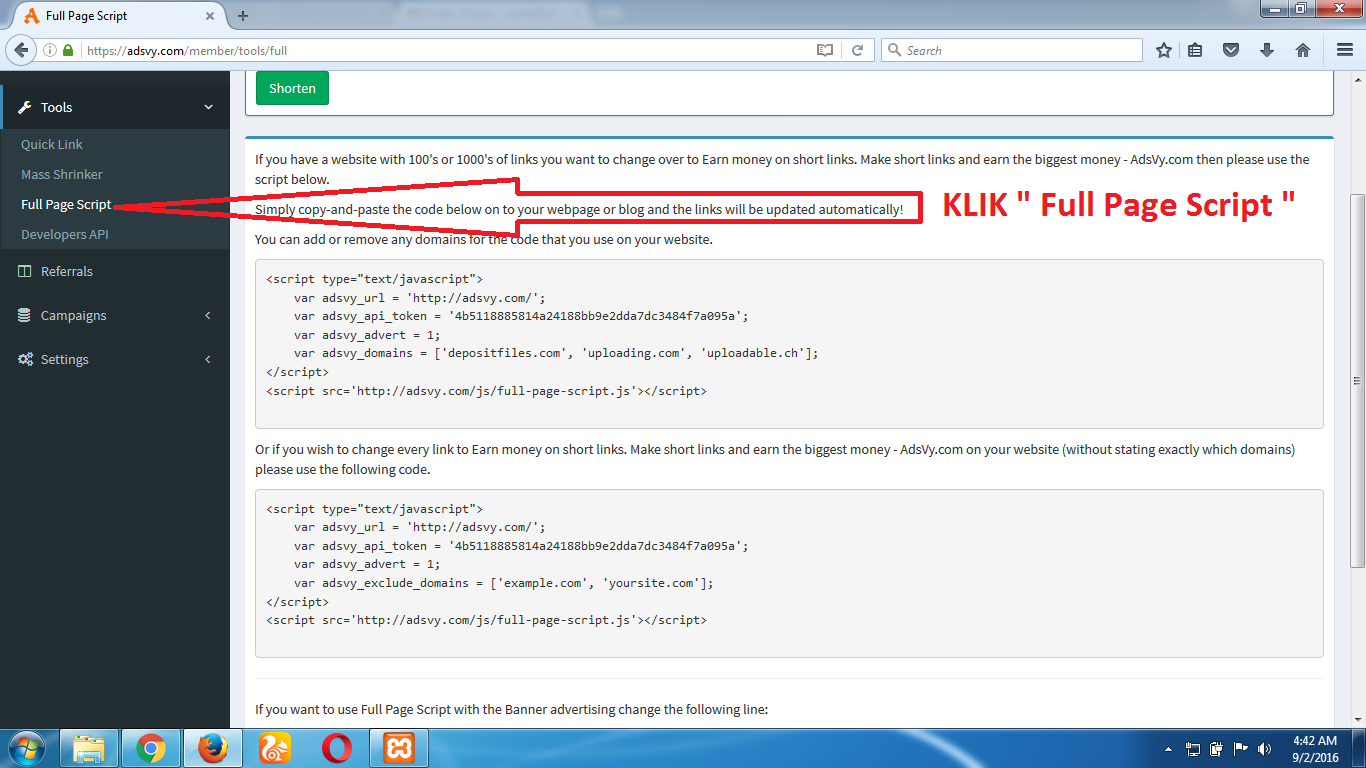Show bookmarks list icon
This screenshot has width=1366, height=768.
pyautogui.click(x=1195, y=50)
